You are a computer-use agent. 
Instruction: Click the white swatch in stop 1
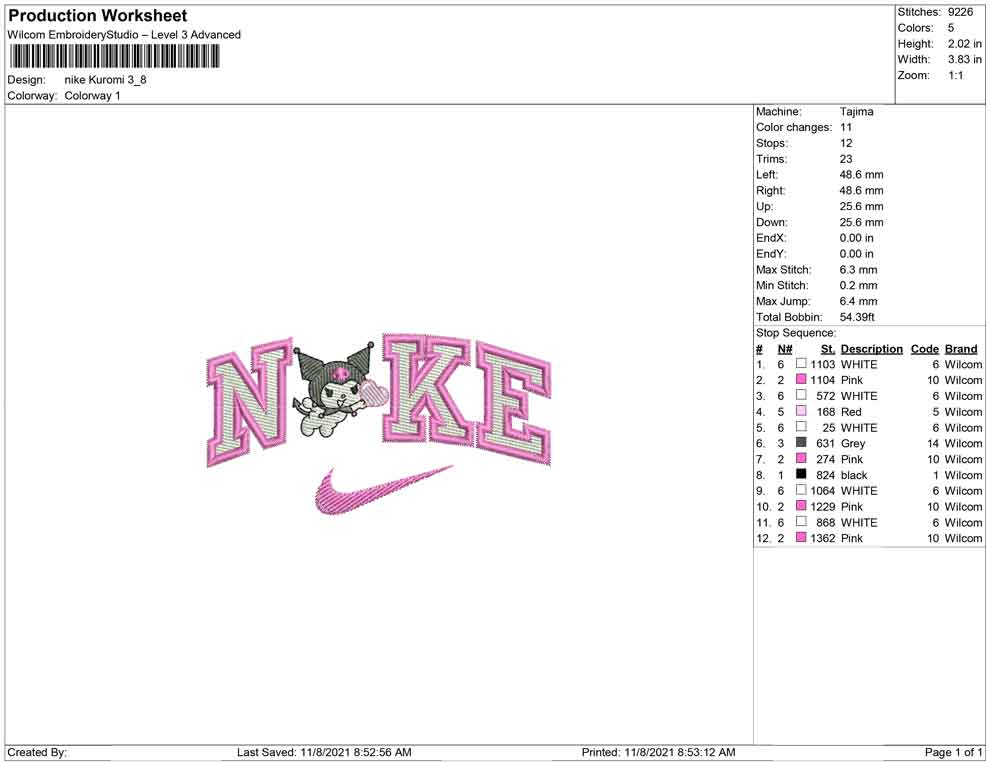(x=801, y=364)
